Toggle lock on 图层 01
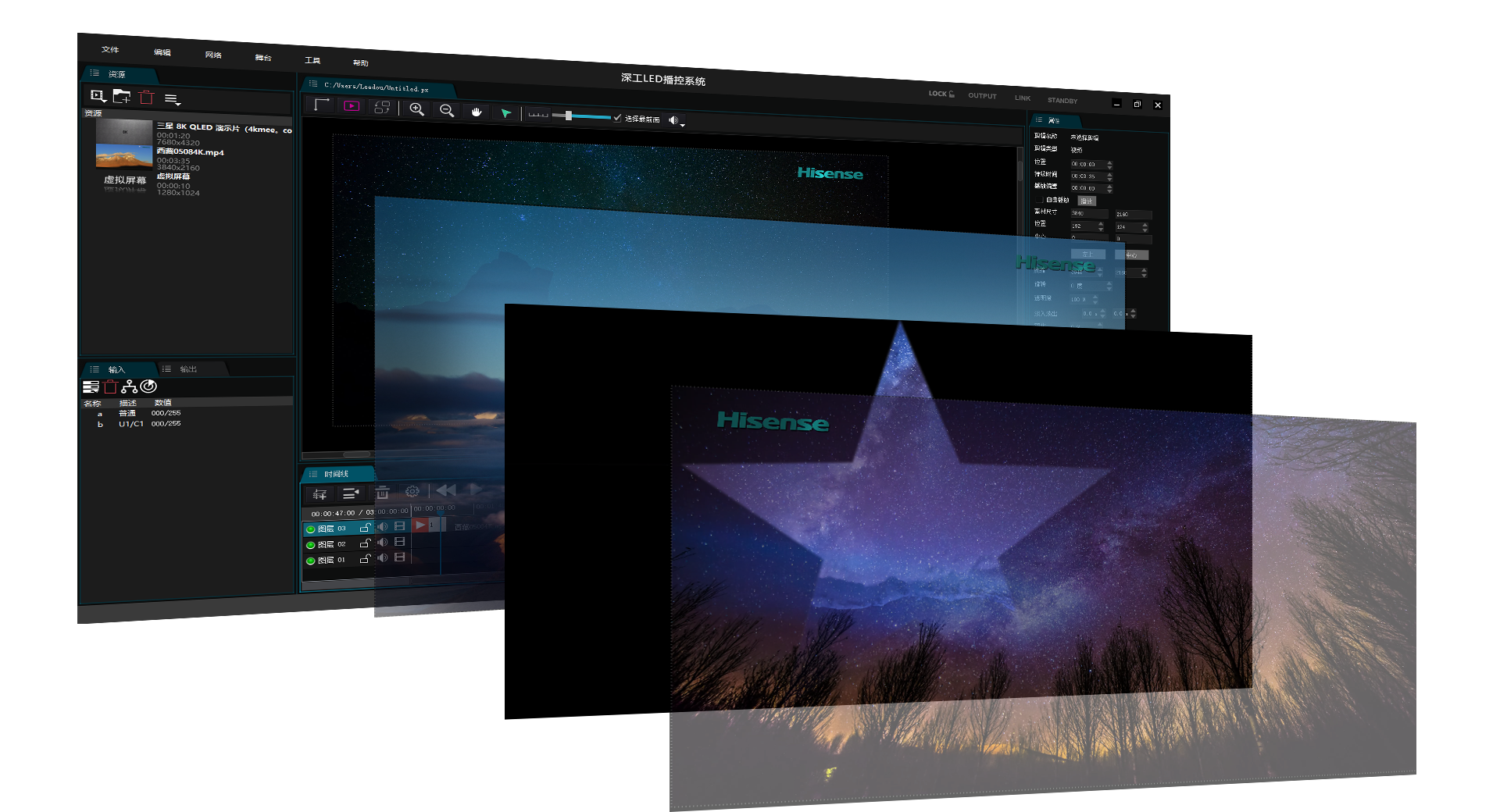 (365, 559)
